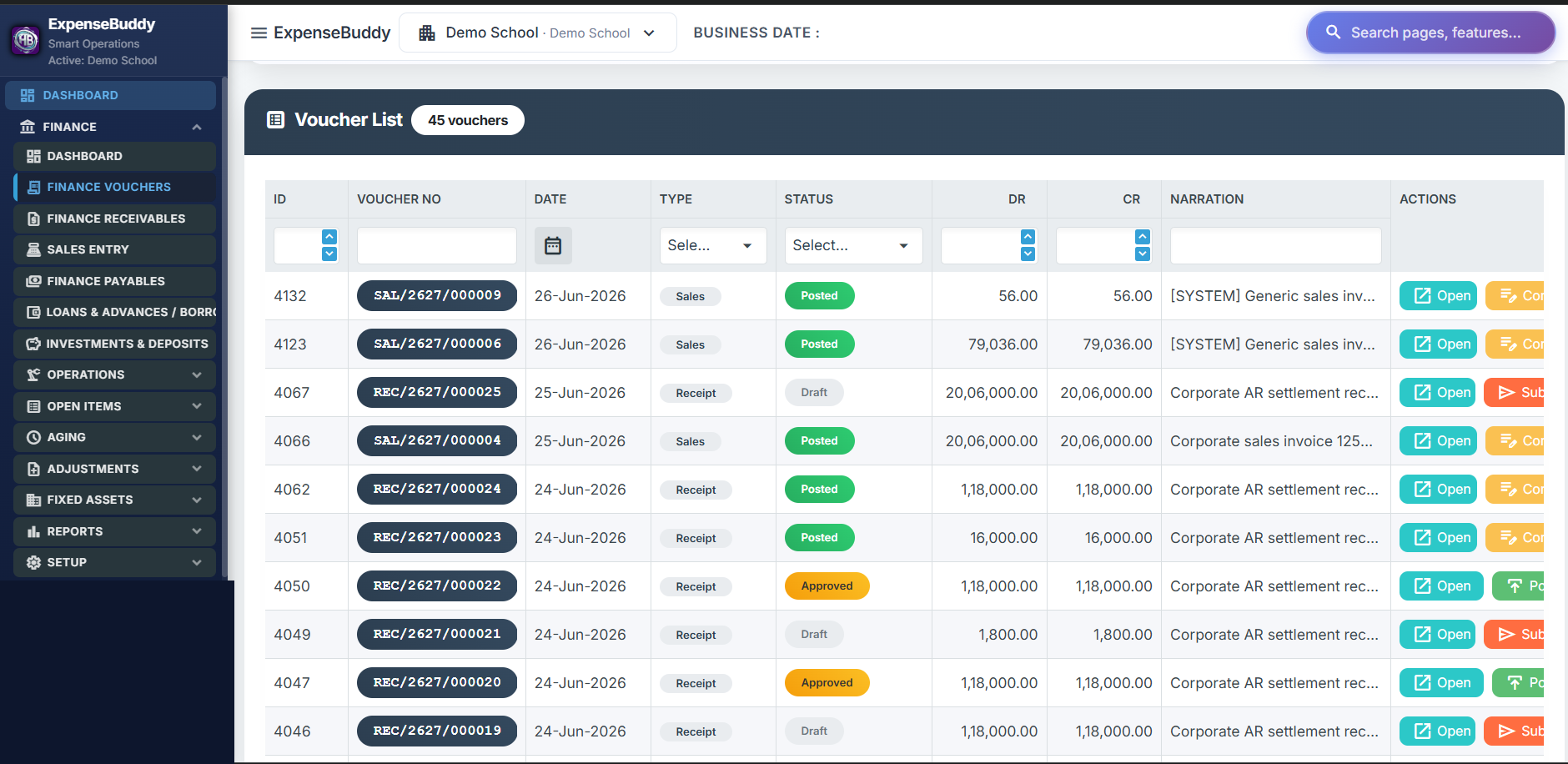Click the DR amount 79,036.00
Screen dimensions: 1568x764
1003,344
